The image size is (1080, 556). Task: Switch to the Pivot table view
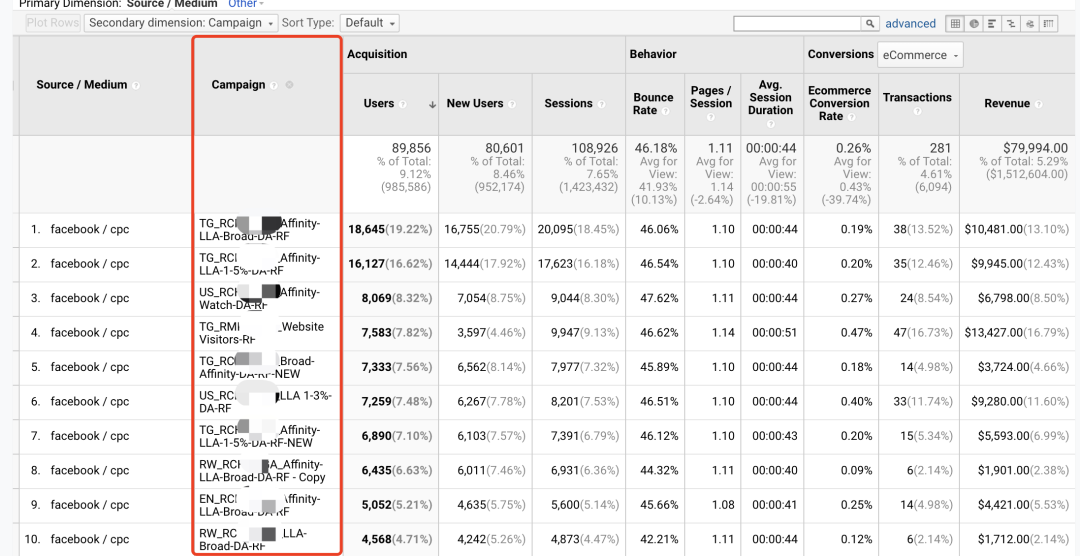coord(1049,23)
